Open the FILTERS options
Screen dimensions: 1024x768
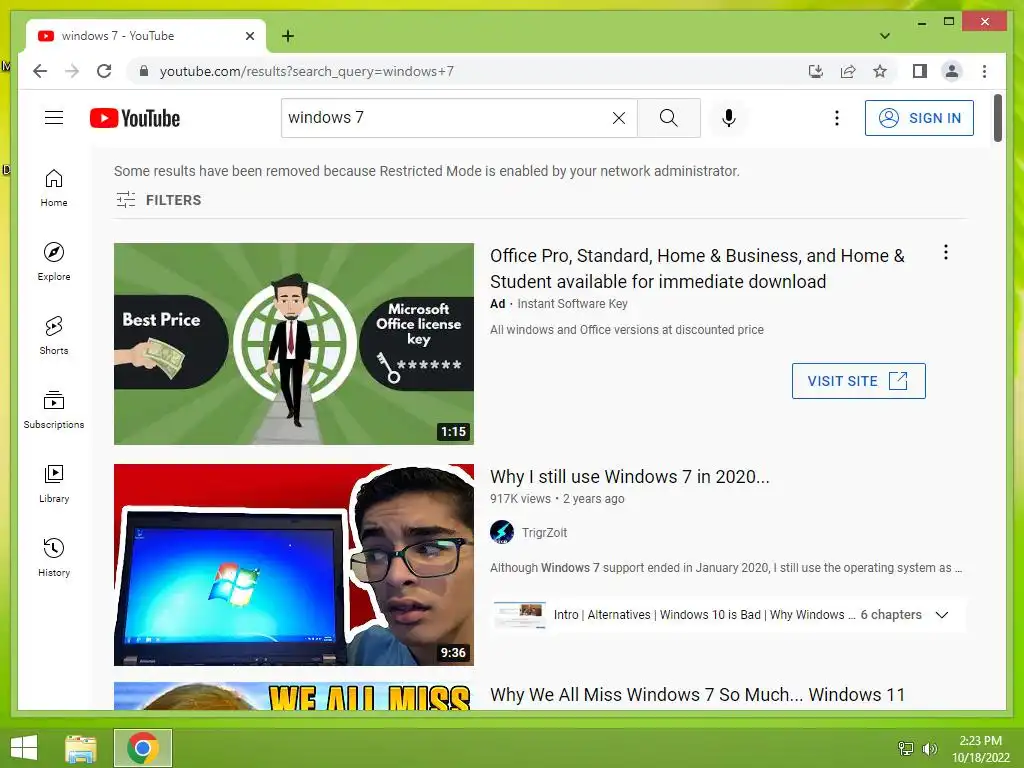(x=159, y=200)
